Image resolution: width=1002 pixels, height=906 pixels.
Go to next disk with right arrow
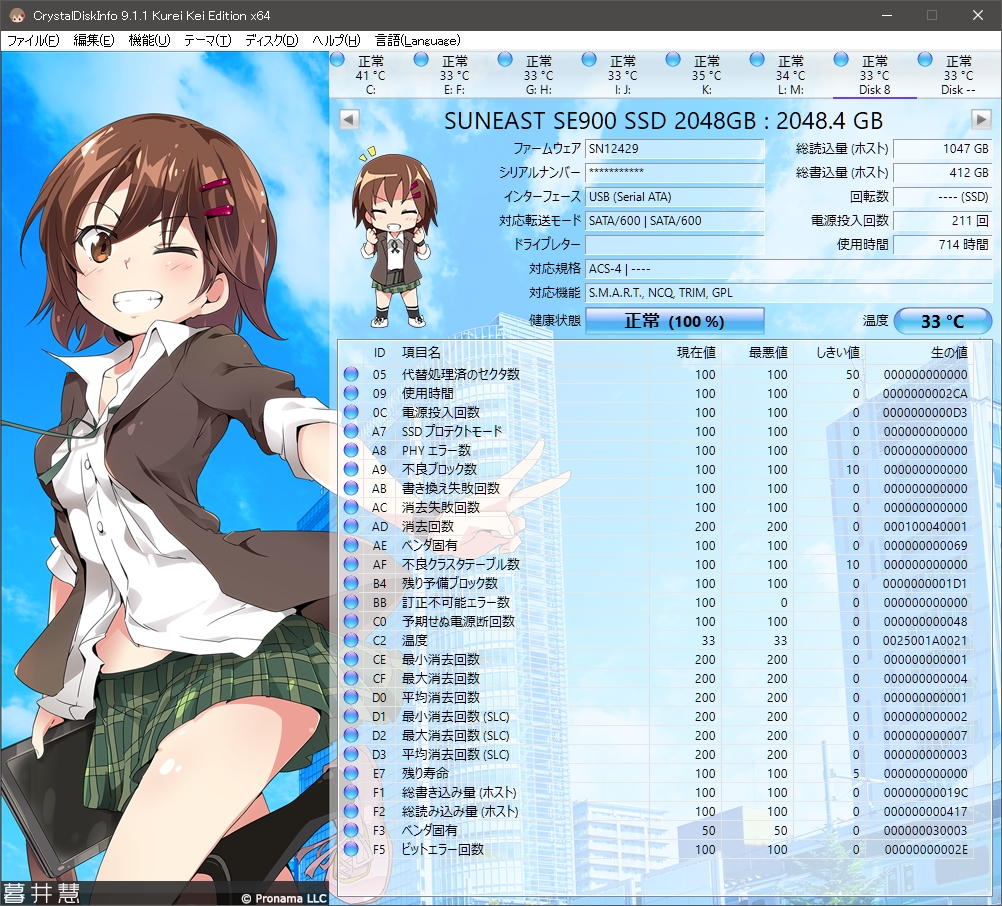tap(981, 119)
